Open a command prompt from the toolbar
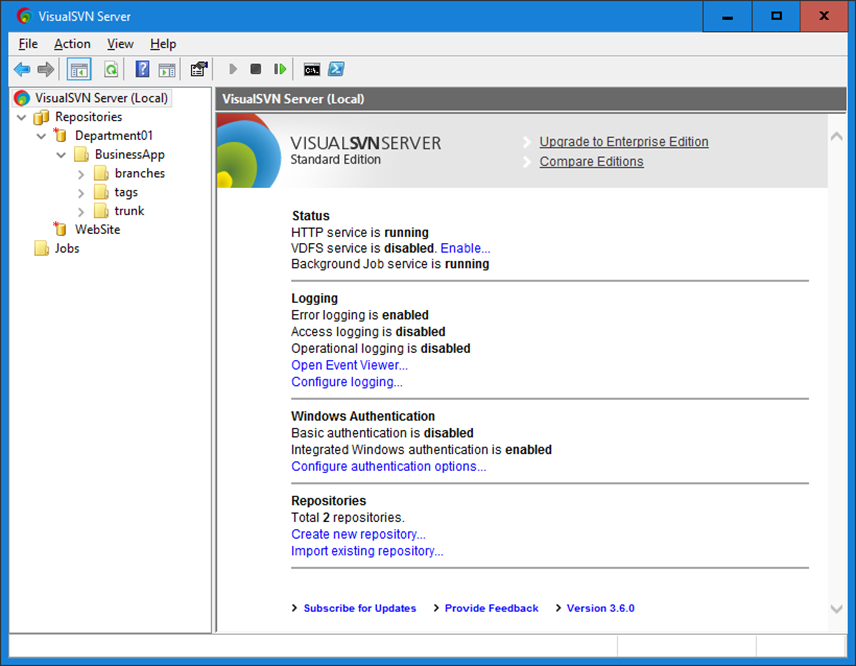This screenshot has width=856, height=666. [x=311, y=69]
